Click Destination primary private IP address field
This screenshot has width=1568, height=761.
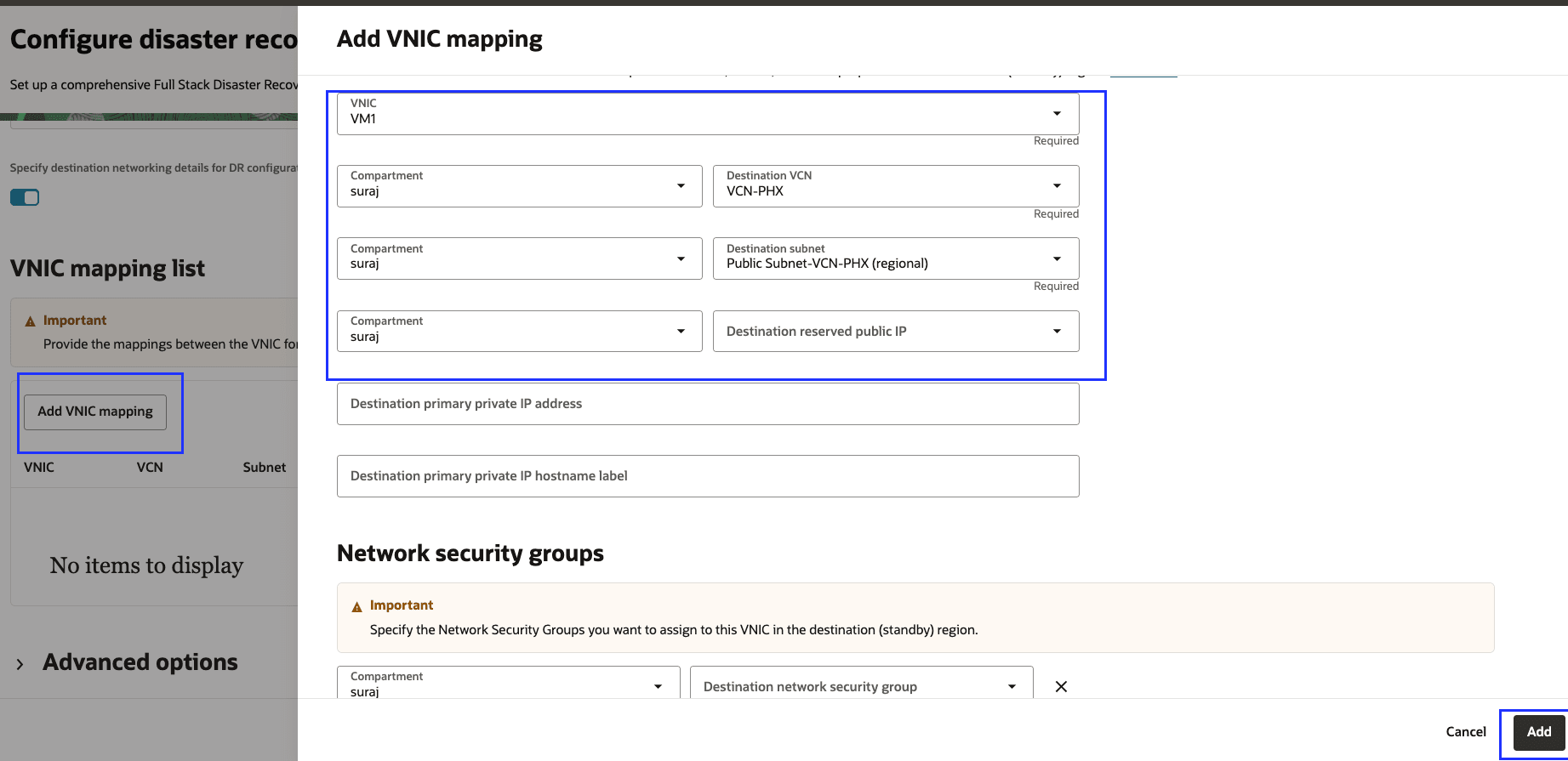pos(708,404)
